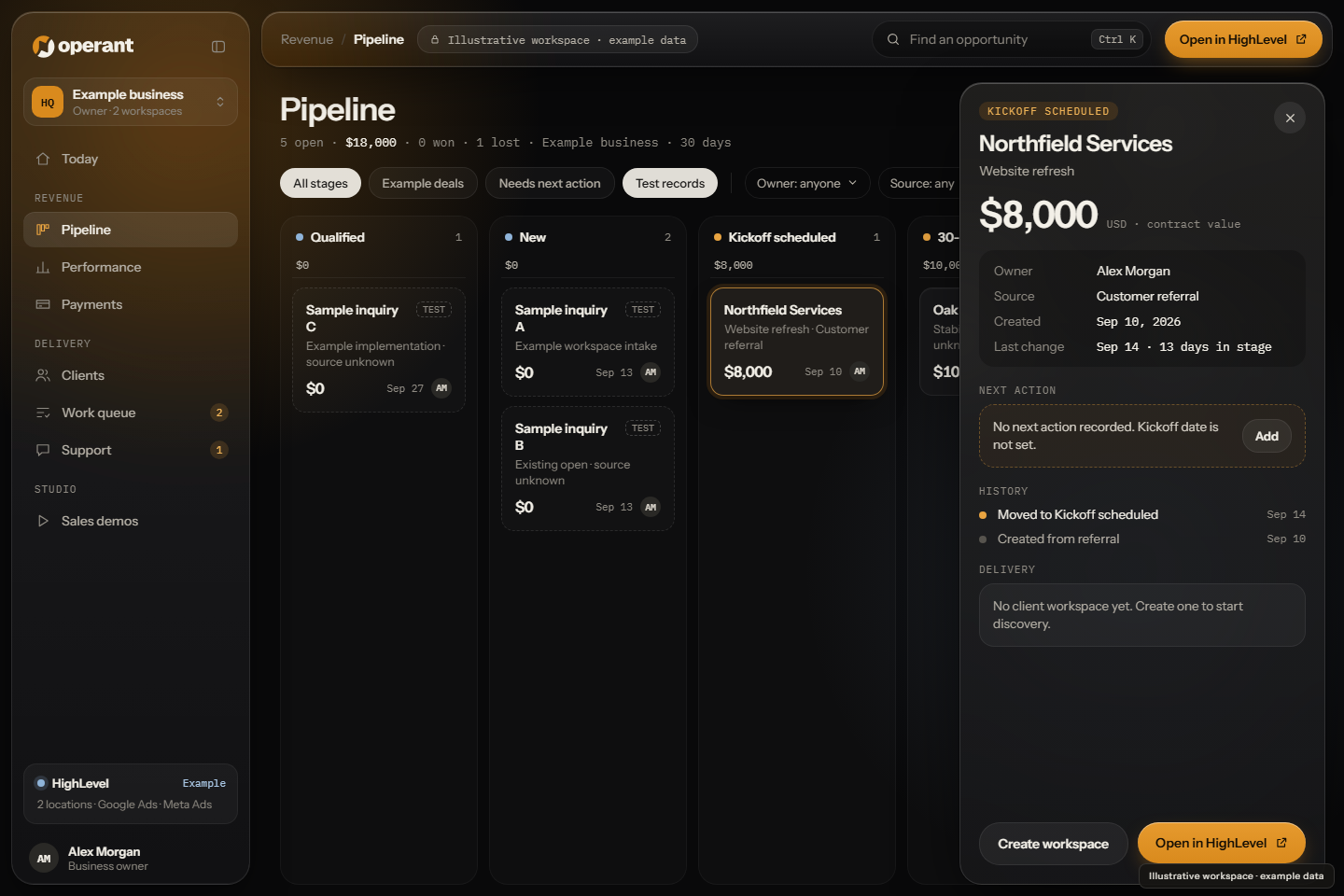Viewport: 1344px width, 896px height.
Task: Click Open in HighLevel beside Create workspace
Action: coord(1221,843)
